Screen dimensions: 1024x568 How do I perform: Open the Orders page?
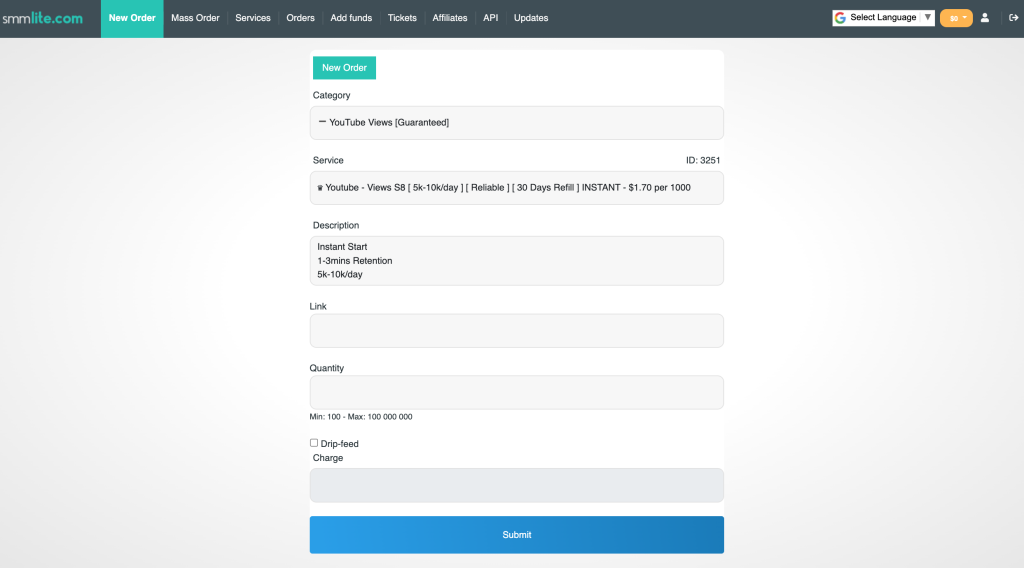pyautogui.click(x=300, y=18)
